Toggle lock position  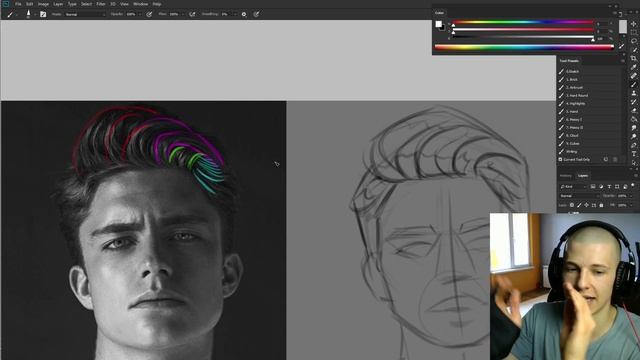tap(587, 205)
